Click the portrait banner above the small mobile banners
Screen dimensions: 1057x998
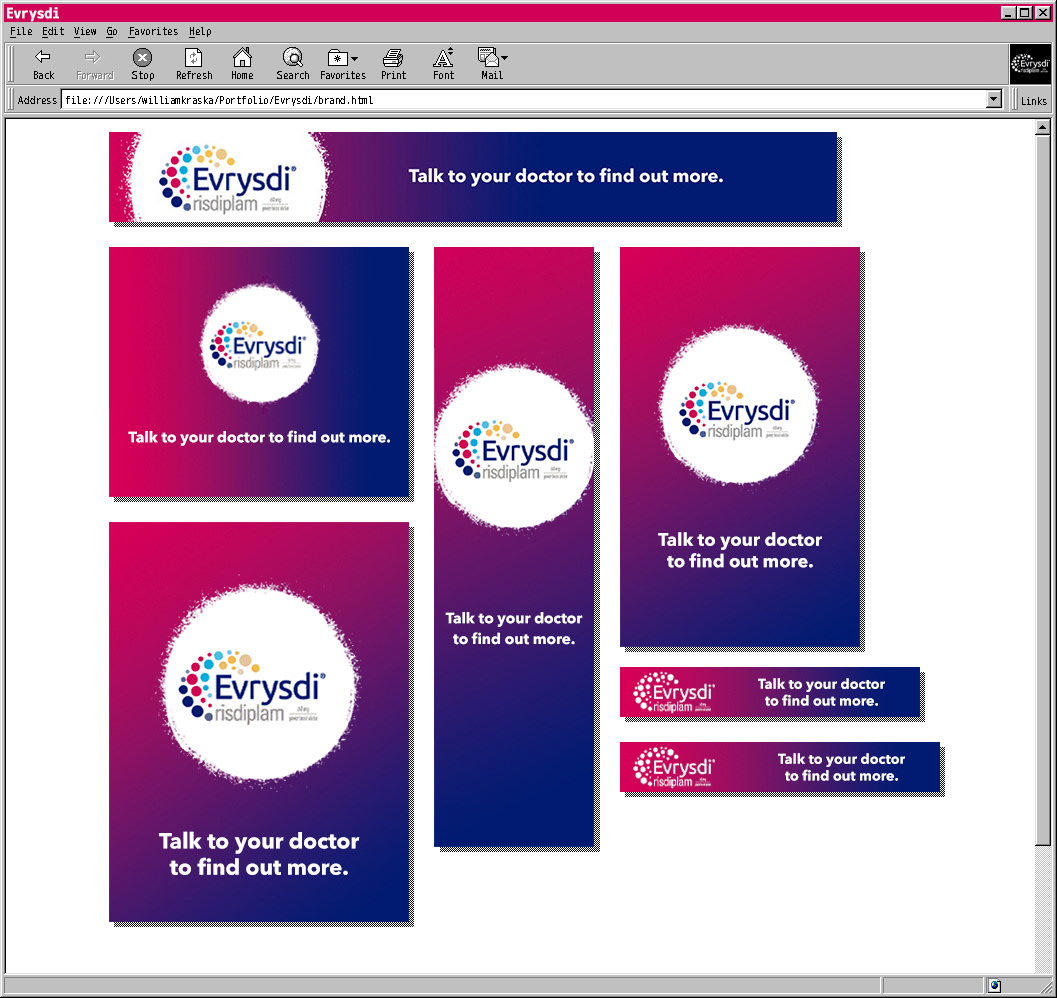739,447
